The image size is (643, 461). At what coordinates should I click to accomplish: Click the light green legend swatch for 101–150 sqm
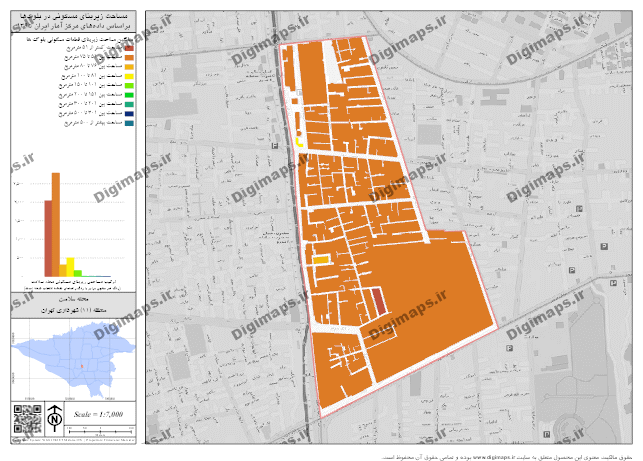[x=129, y=86]
